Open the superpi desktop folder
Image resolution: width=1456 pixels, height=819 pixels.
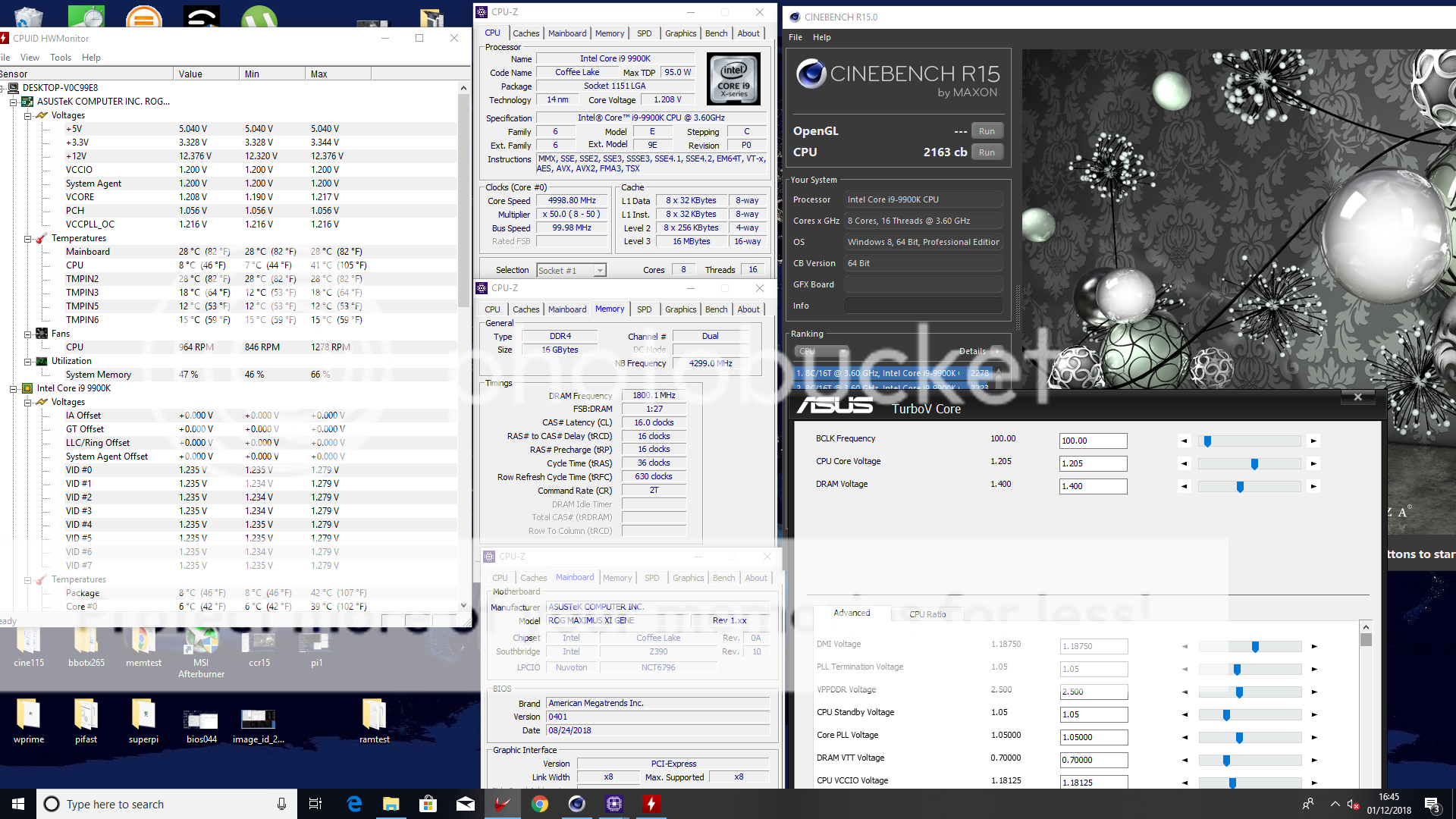[x=143, y=720]
